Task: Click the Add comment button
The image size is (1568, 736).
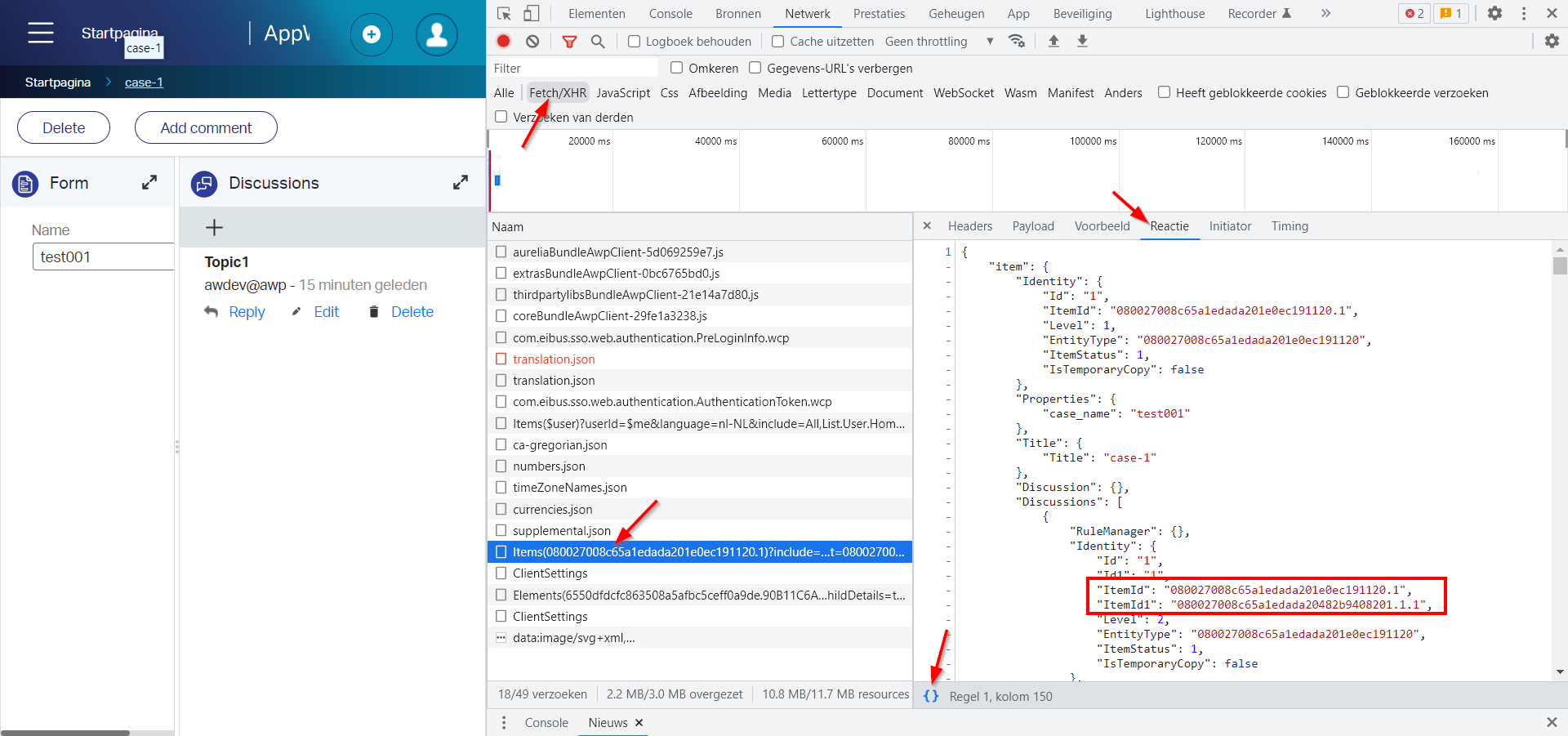Action: tap(206, 127)
